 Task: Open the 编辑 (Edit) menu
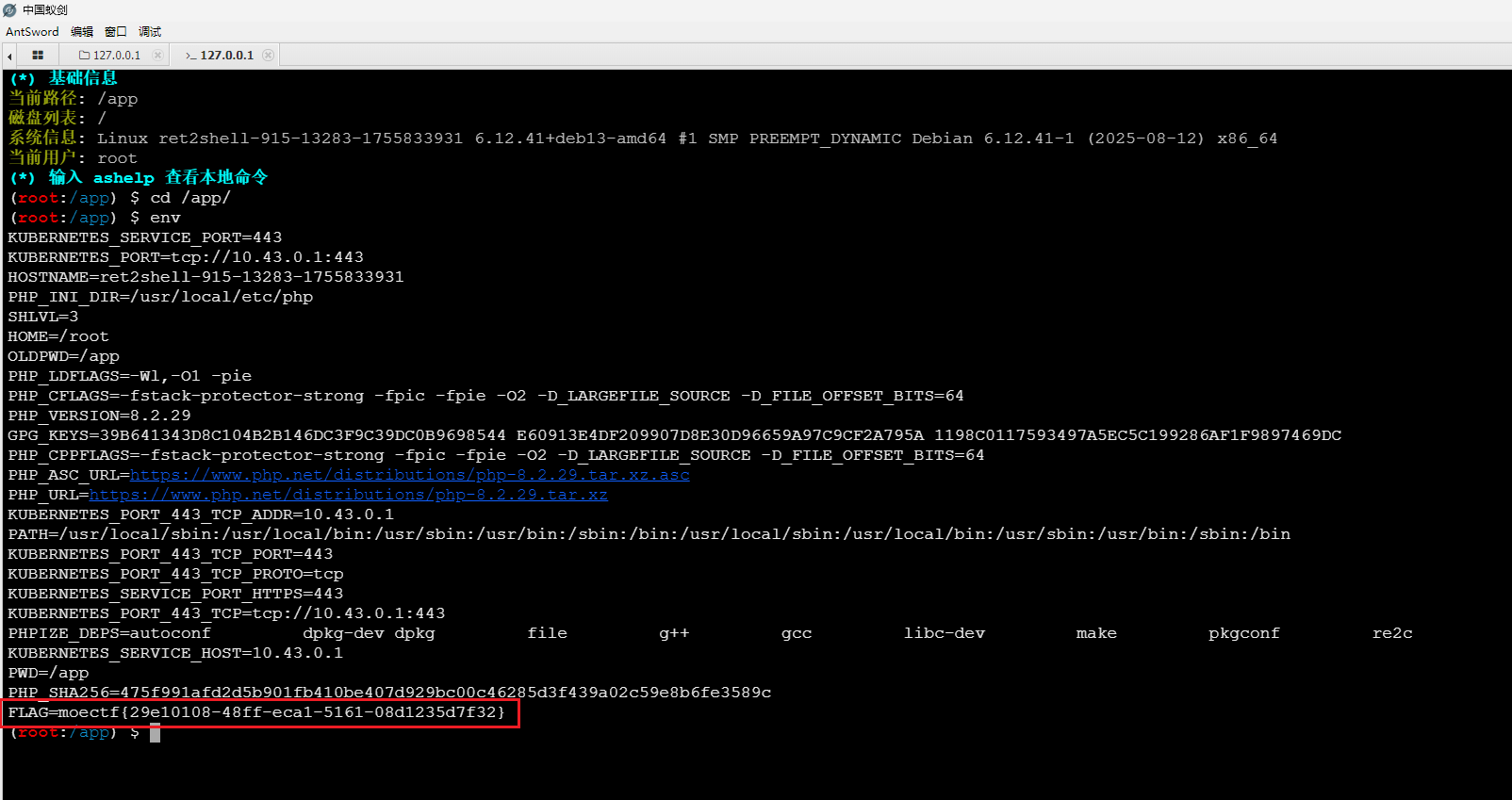tap(82, 32)
